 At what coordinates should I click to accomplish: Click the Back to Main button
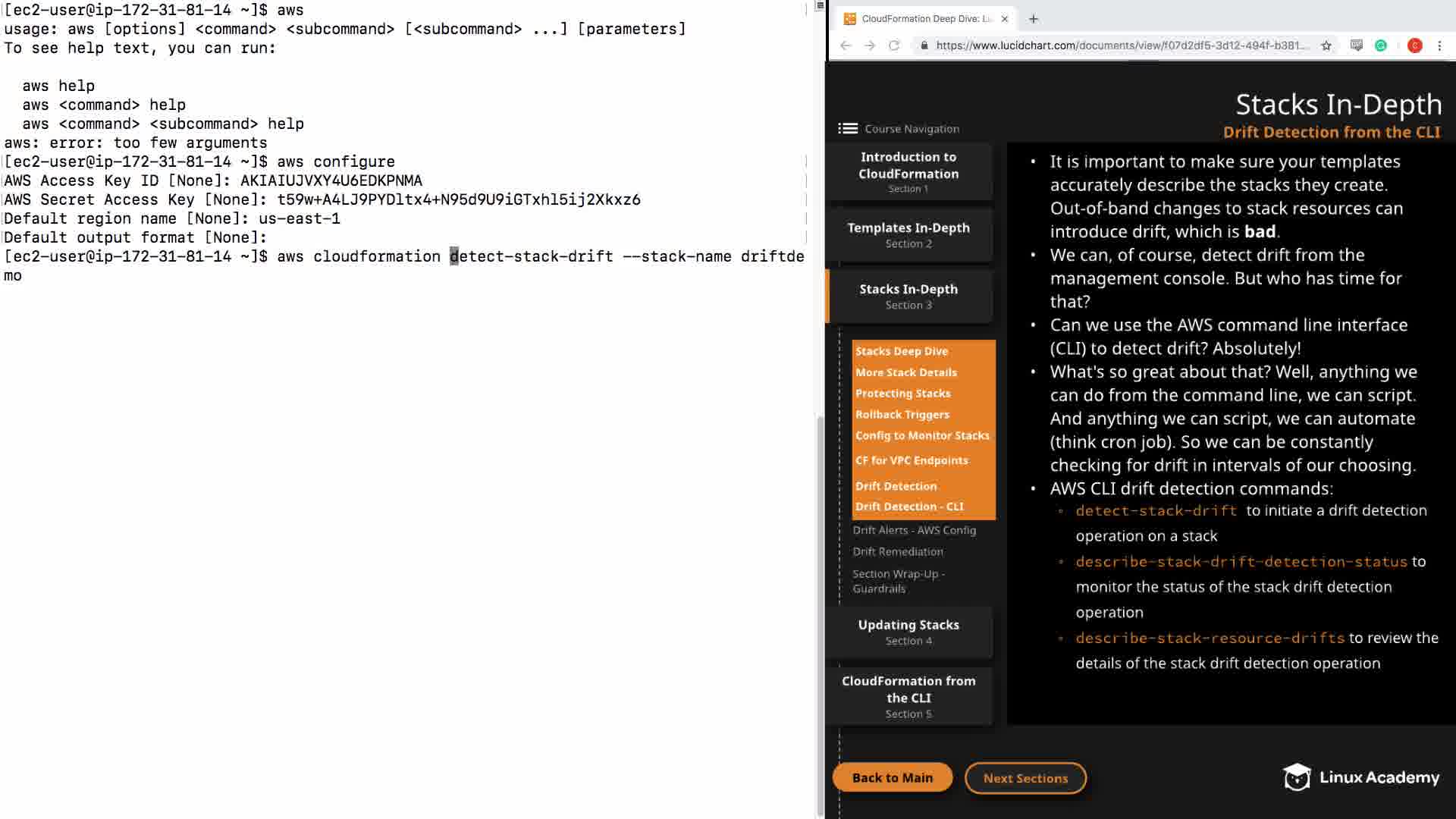(x=893, y=777)
